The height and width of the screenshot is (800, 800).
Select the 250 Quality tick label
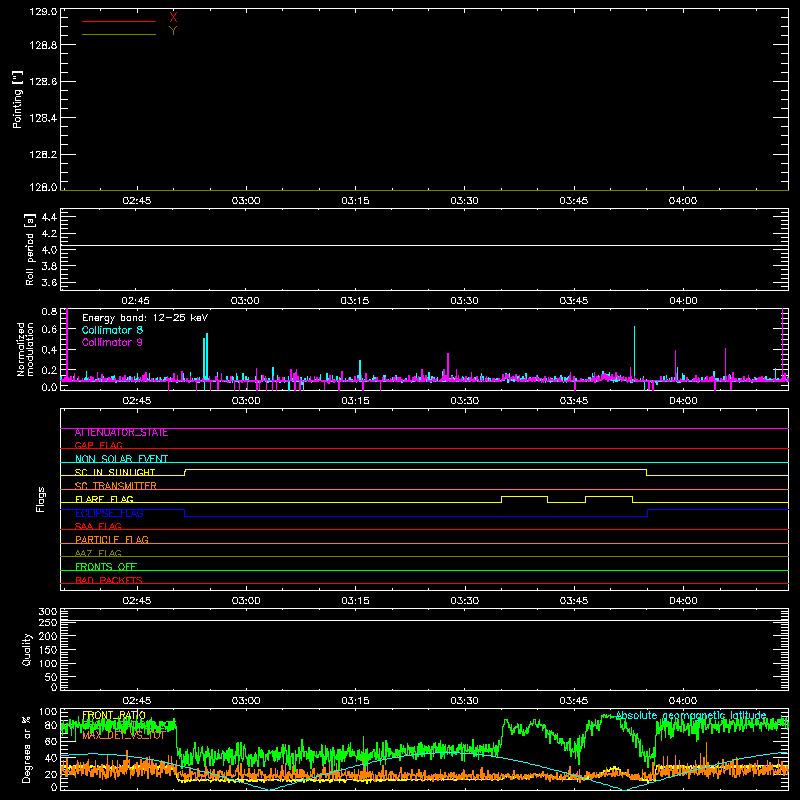(48, 622)
